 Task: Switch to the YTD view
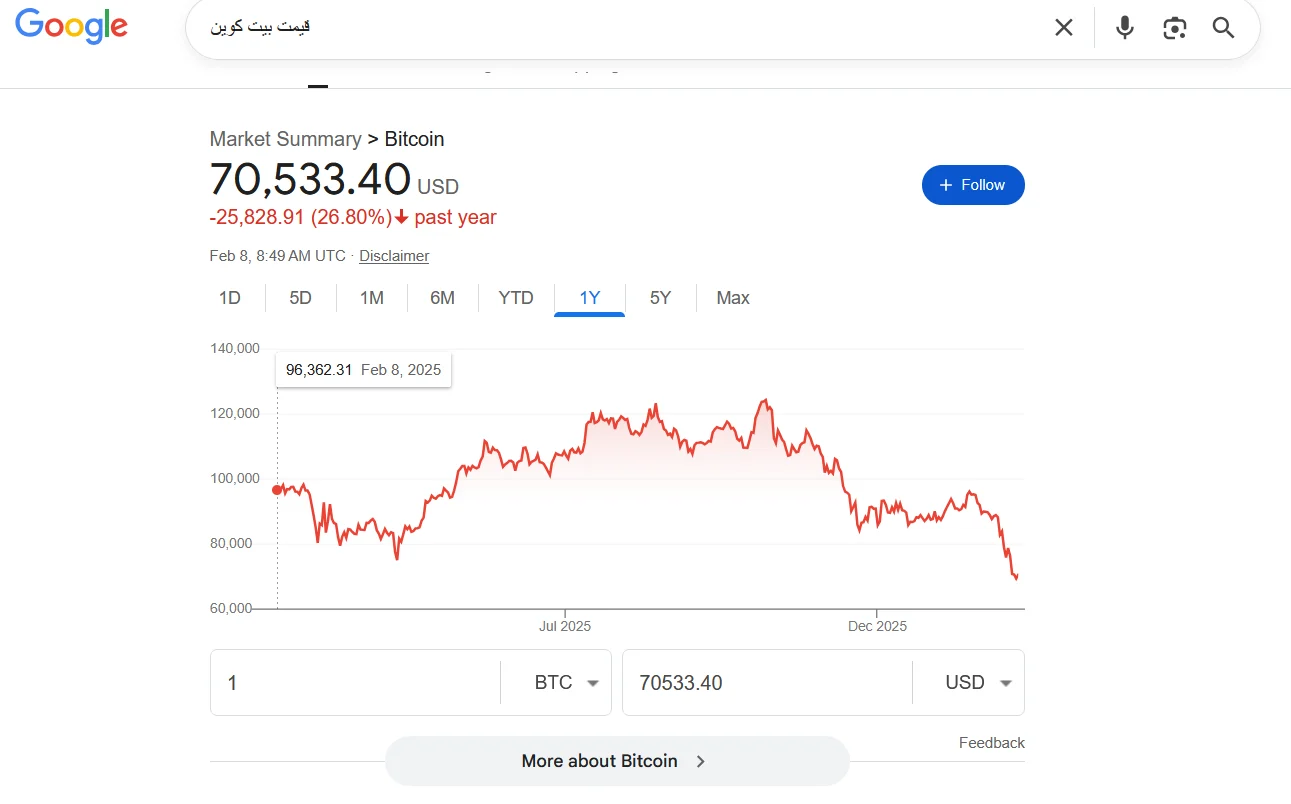(x=516, y=297)
